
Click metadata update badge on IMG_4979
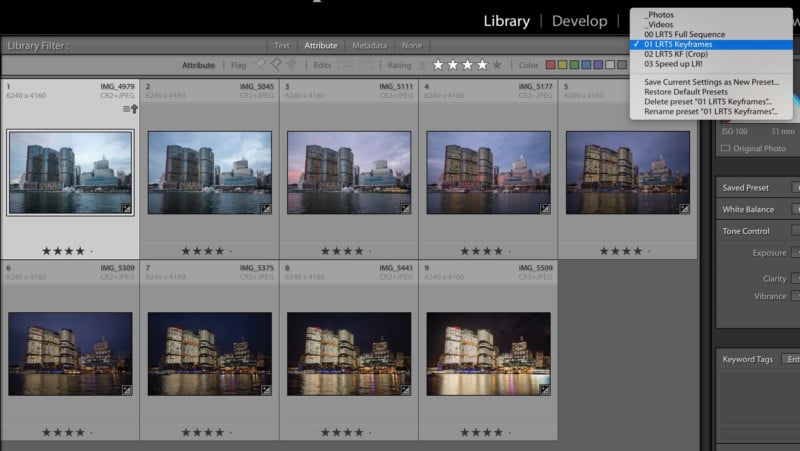130,109
